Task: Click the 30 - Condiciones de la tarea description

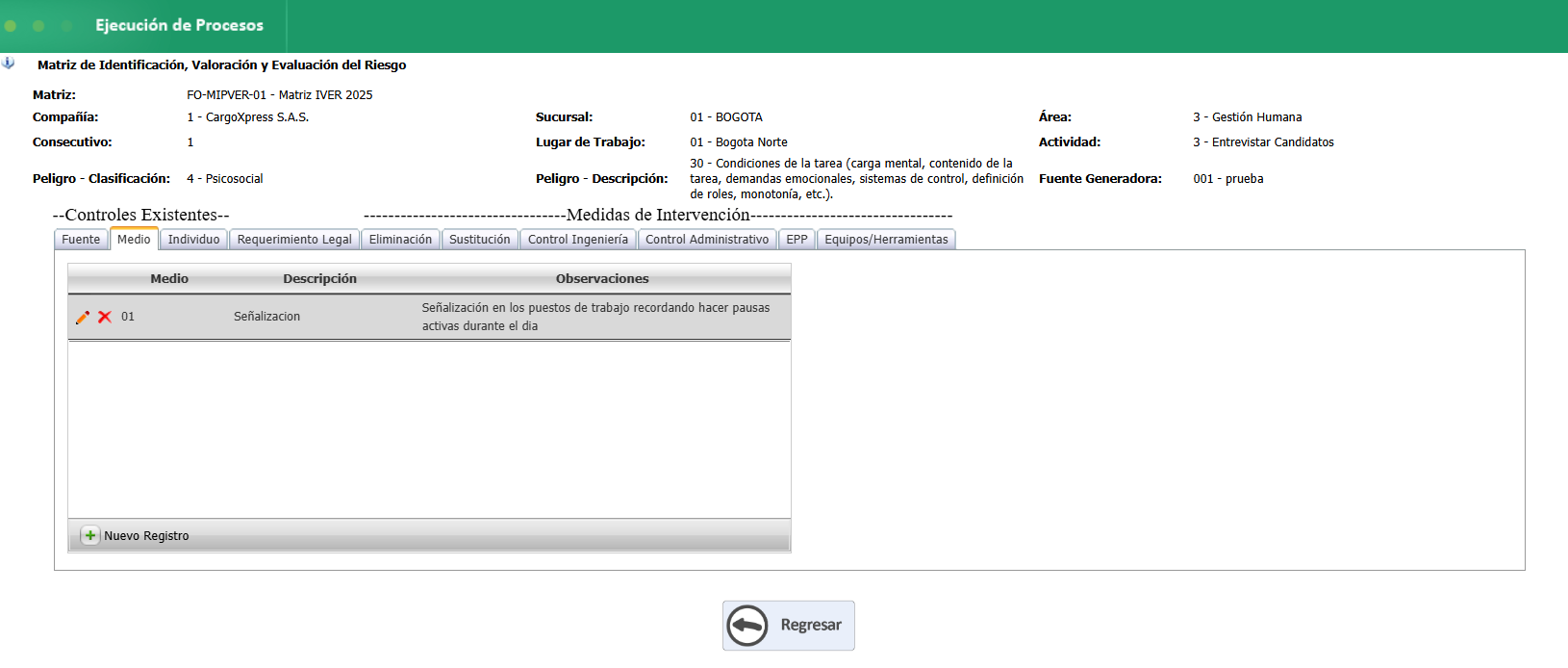Action: point(856,179)
